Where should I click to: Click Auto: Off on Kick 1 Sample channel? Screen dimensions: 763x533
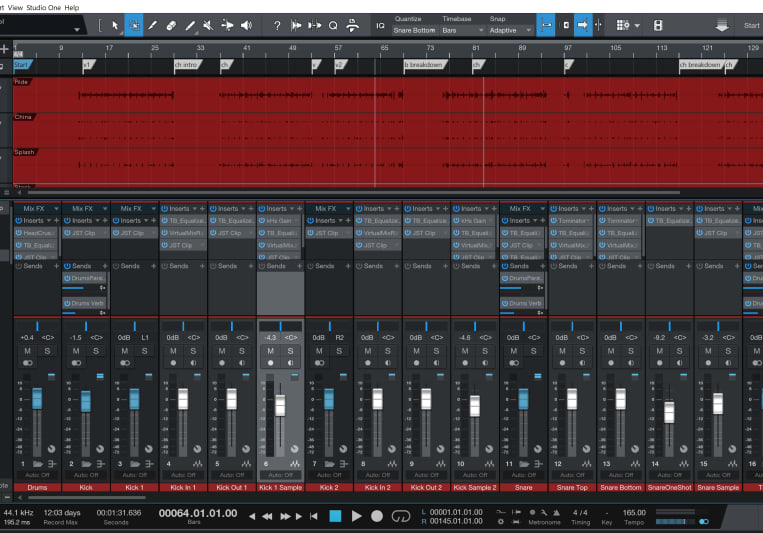click(x=281, y=475)
